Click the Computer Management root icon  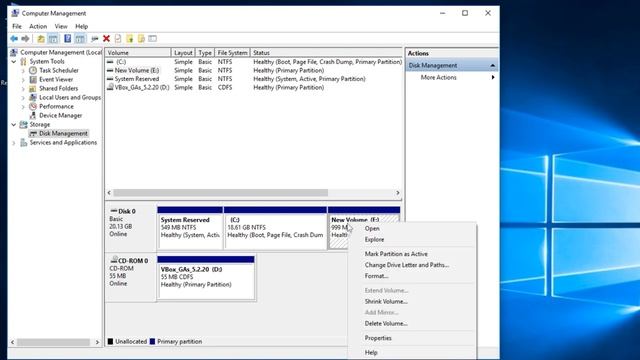pyautogui.click(x=14, y=52)
